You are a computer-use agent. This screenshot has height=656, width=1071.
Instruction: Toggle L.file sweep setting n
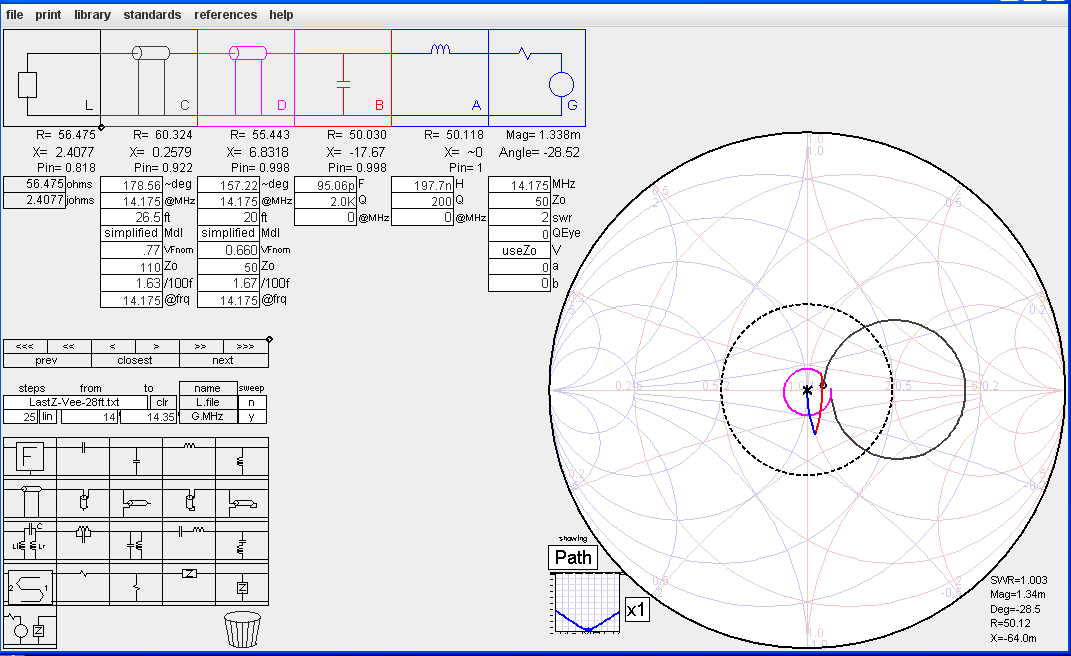pyautogui.click(x=252, y=402)
